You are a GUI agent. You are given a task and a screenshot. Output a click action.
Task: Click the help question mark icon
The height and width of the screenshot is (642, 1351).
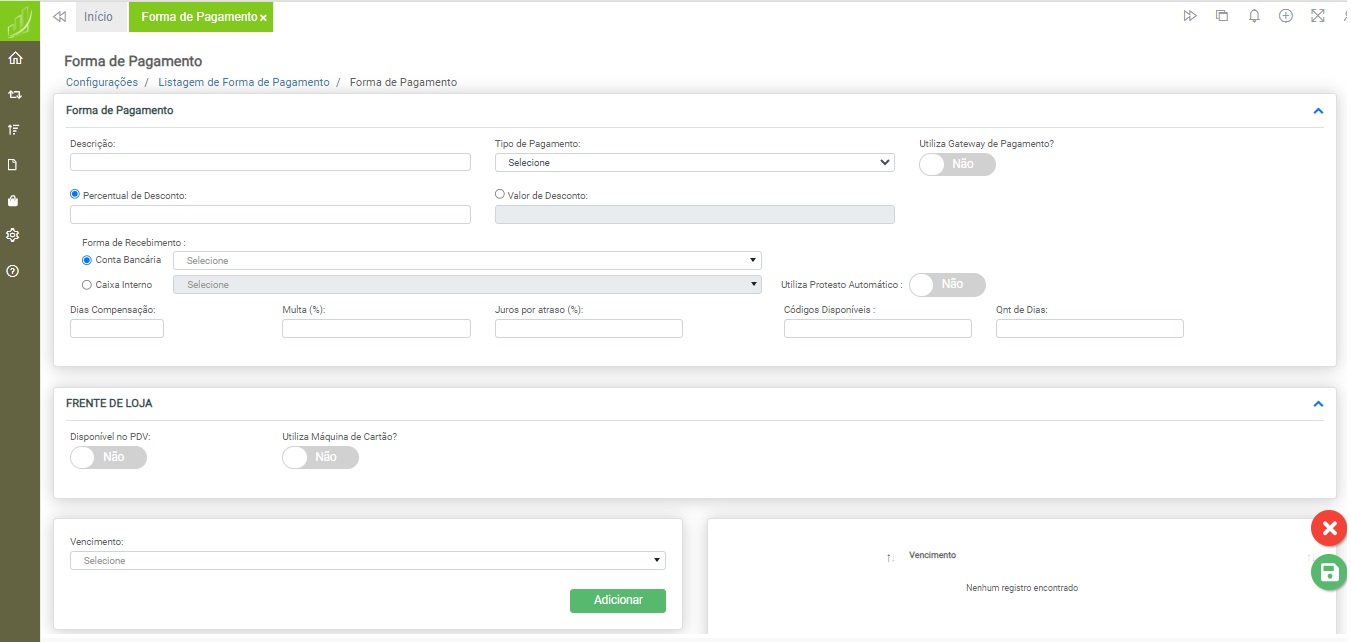[x=14, y=271]
